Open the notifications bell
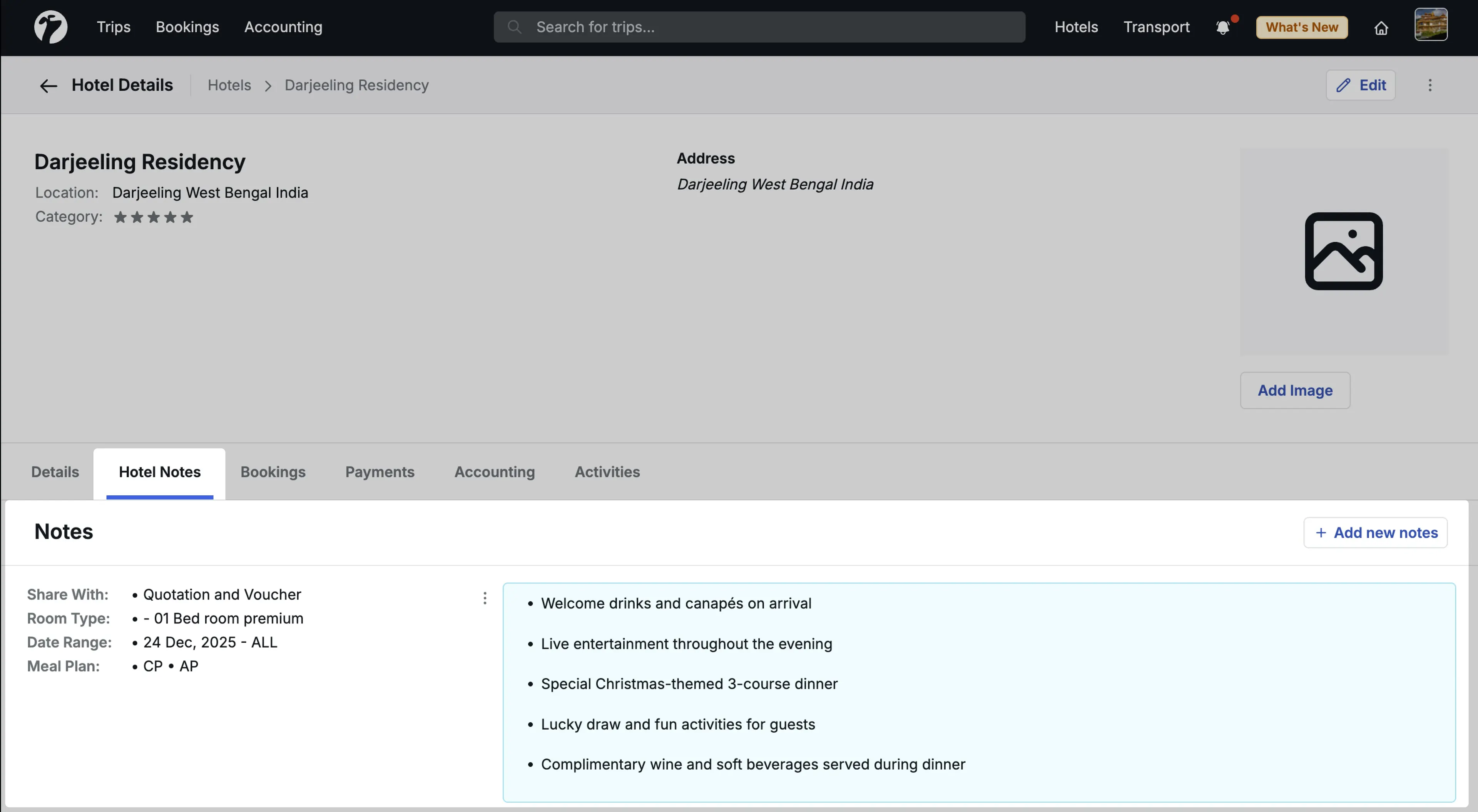 click(1223, 27)
